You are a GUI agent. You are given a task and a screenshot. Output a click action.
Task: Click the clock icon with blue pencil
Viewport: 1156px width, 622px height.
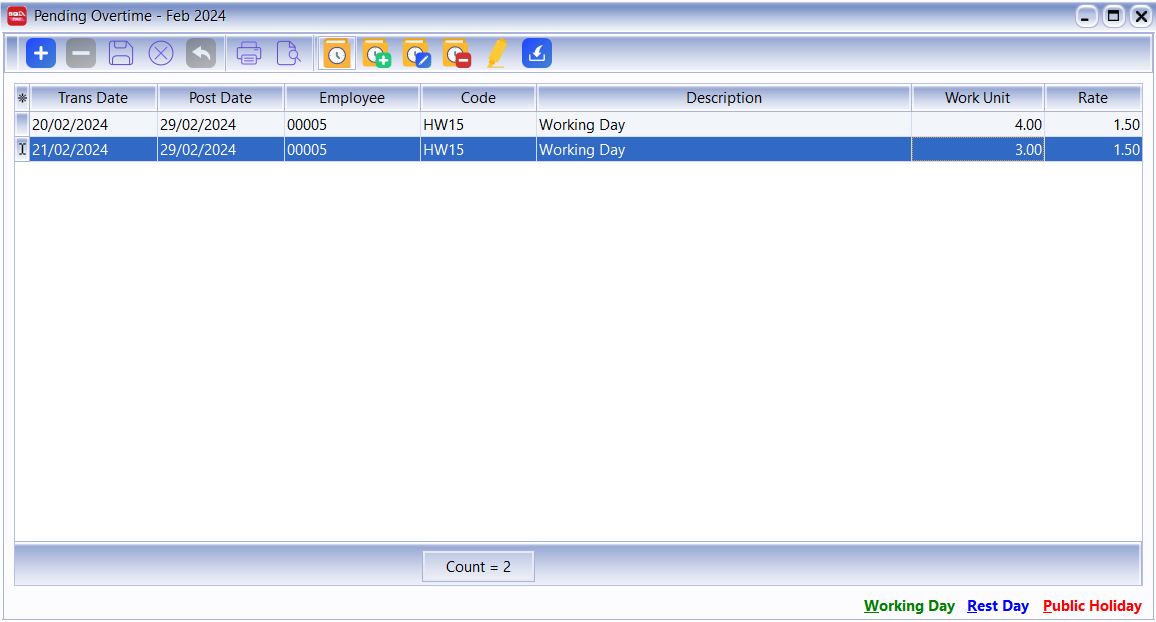point(417,54)
